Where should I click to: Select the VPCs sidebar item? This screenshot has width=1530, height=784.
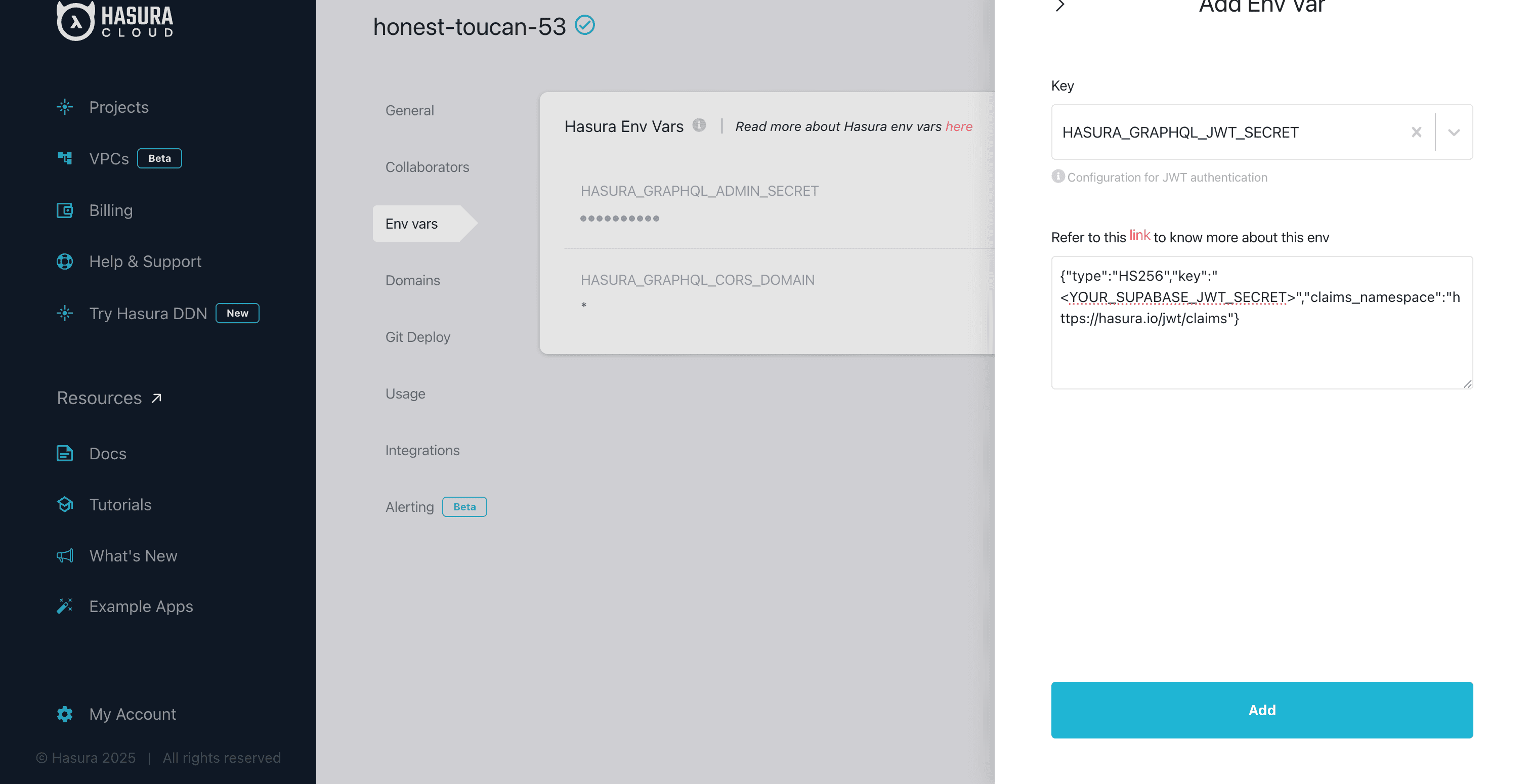[109, 158]
